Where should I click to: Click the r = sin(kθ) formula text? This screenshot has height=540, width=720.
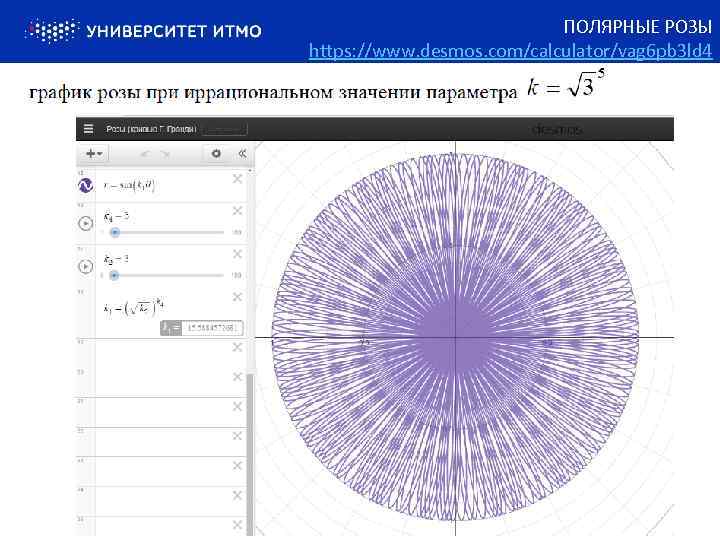129,186
